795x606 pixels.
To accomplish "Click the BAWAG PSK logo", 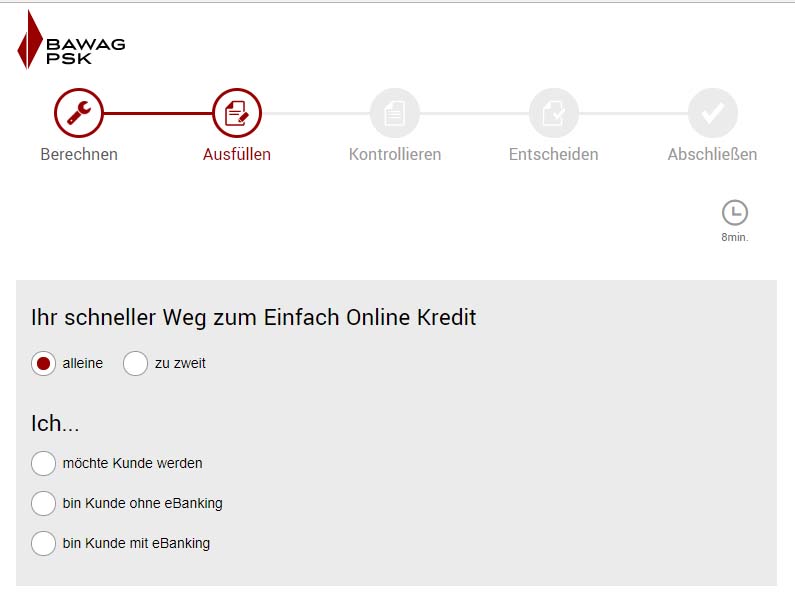I will pos(71,40).
